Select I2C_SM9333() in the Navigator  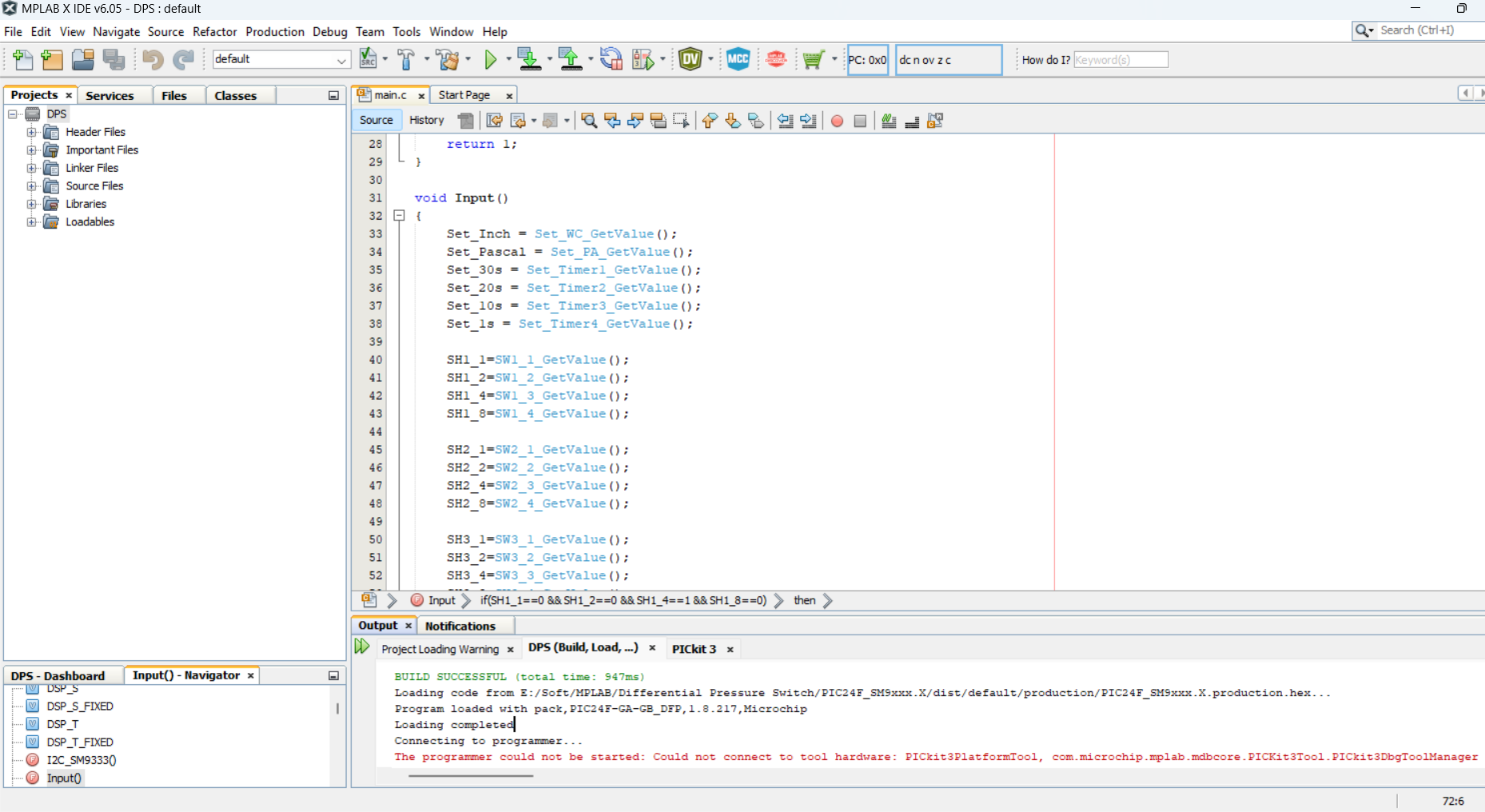click(81, 760)
